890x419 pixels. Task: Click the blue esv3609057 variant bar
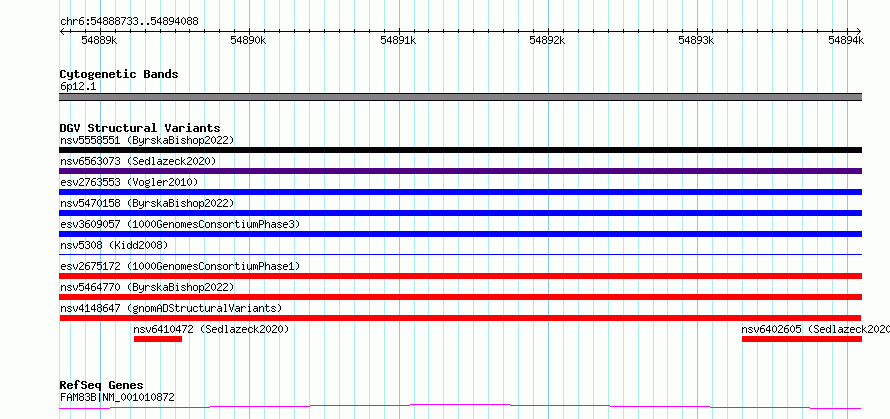[460, 234]
